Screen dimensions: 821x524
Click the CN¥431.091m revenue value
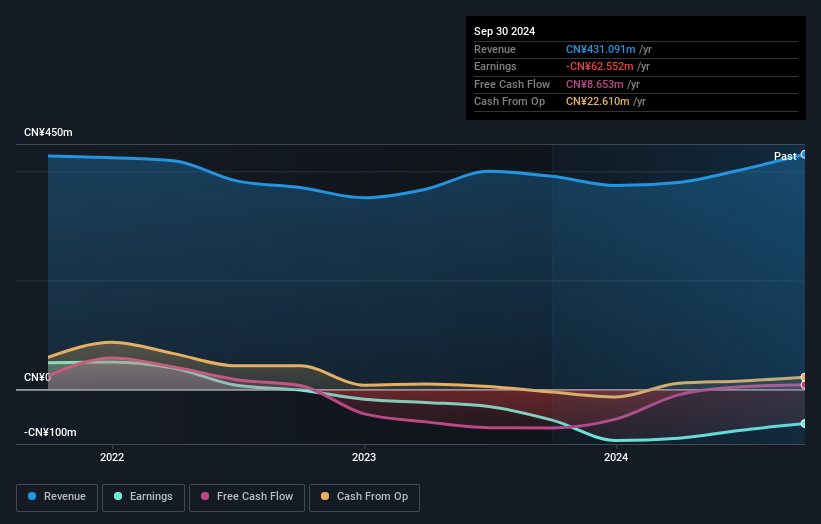pyautogui.click(x=601, y=49)
